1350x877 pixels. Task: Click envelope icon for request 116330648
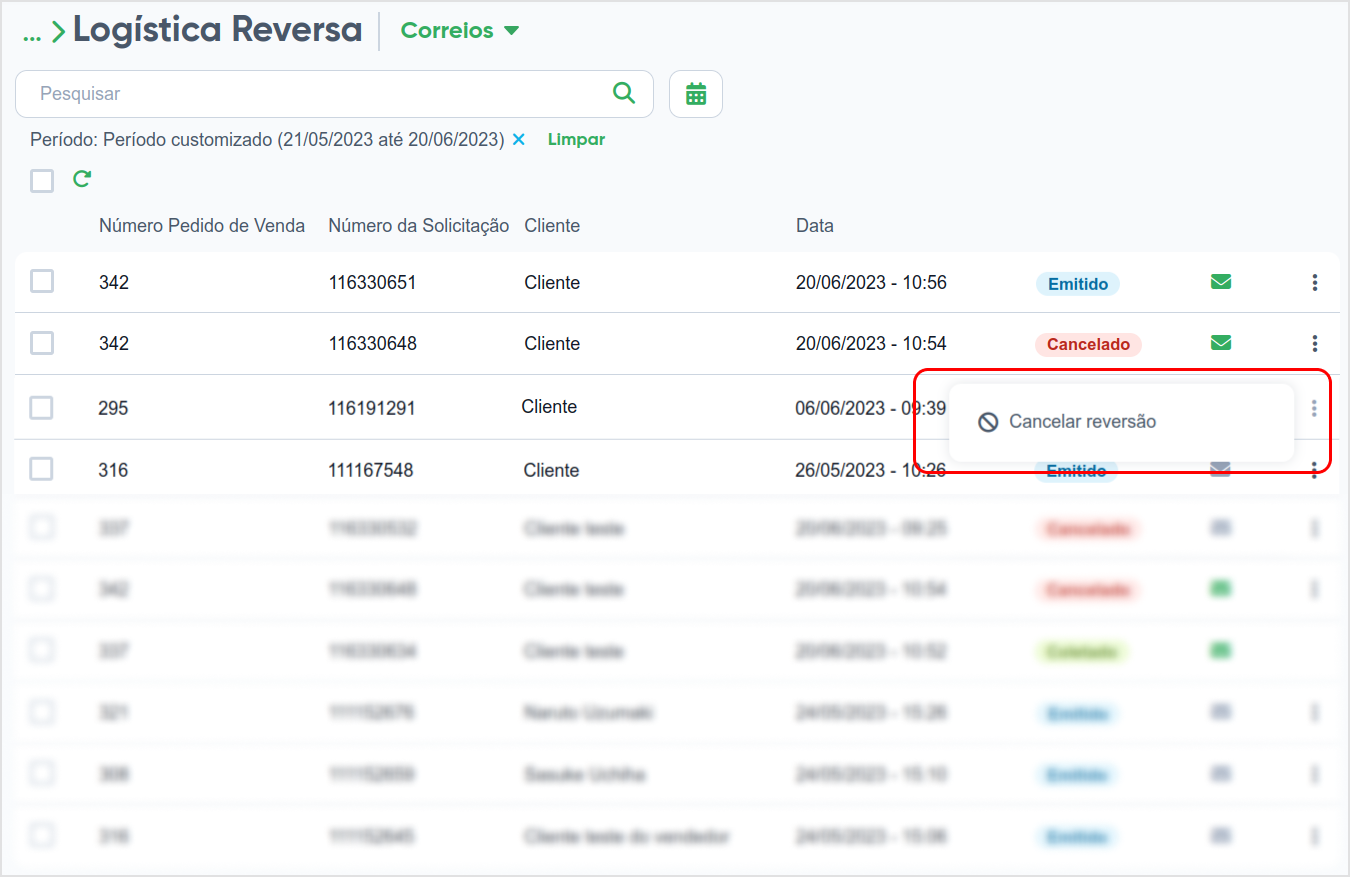click(1220, 343)
